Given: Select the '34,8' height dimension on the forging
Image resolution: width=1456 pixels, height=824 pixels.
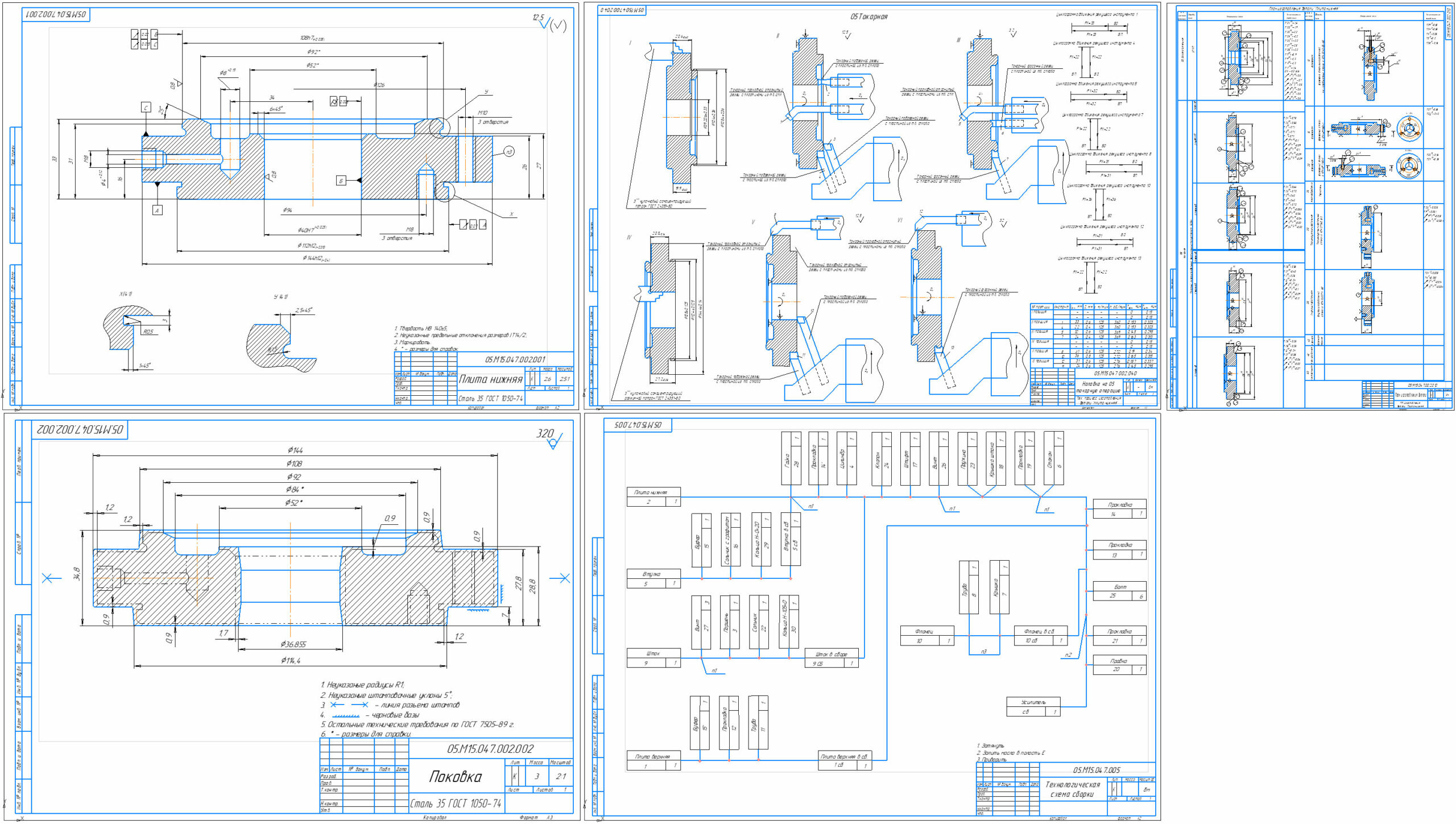Looking at the screenshot, I should 77,574.
